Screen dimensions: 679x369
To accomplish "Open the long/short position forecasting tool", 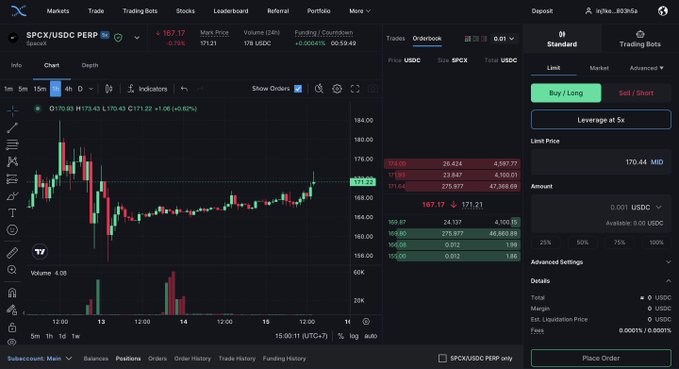I will pos(12,178).
